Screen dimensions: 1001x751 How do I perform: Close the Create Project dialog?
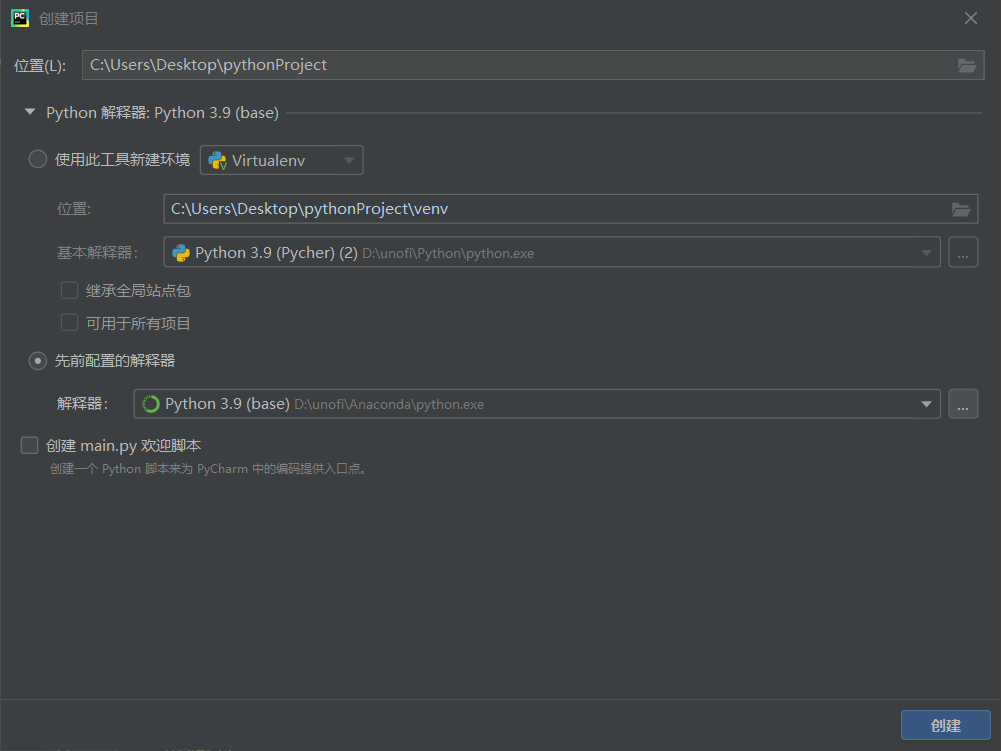[x=970, y=18]
